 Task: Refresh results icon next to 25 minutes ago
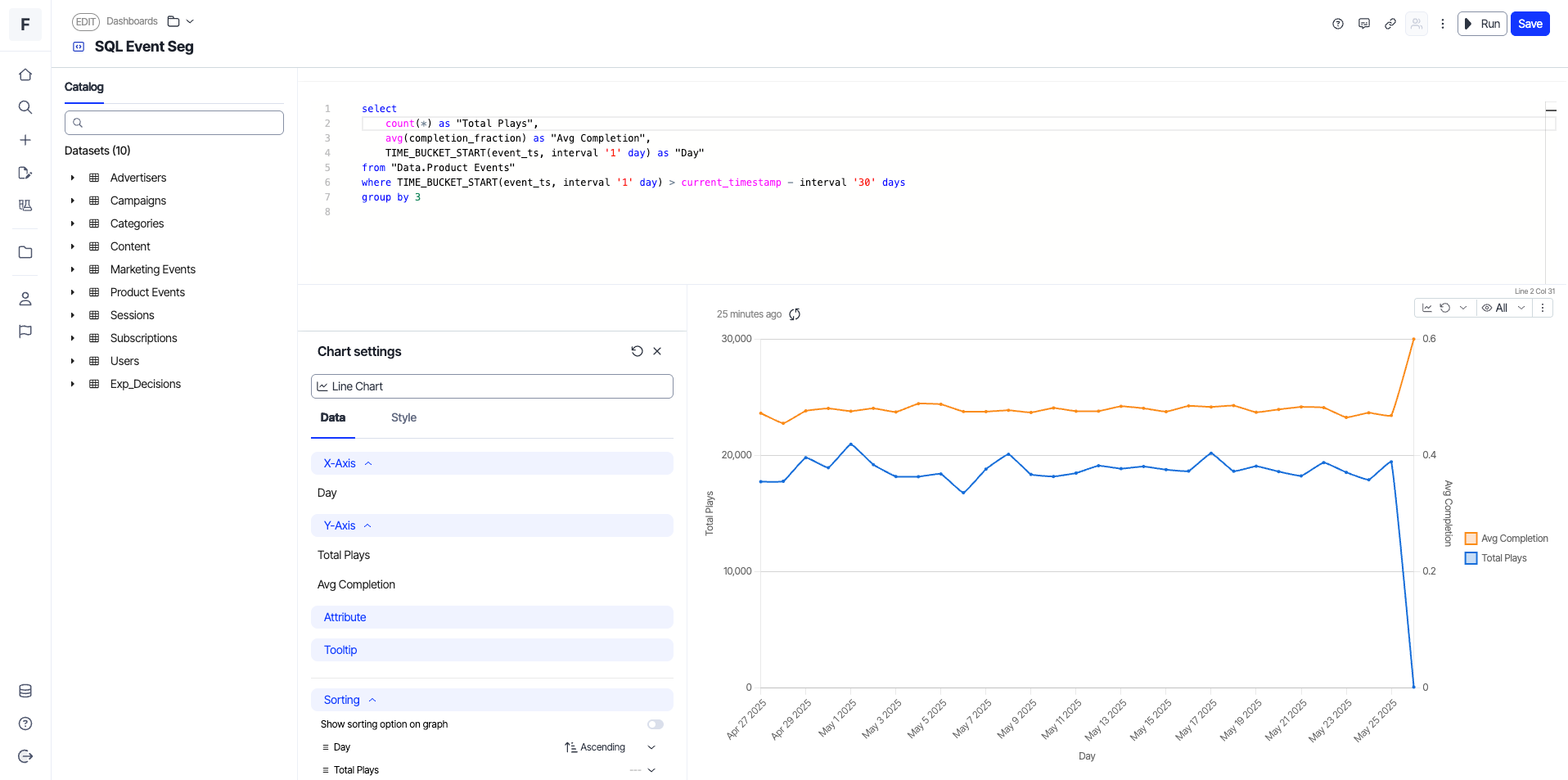(x=795, y=314)
